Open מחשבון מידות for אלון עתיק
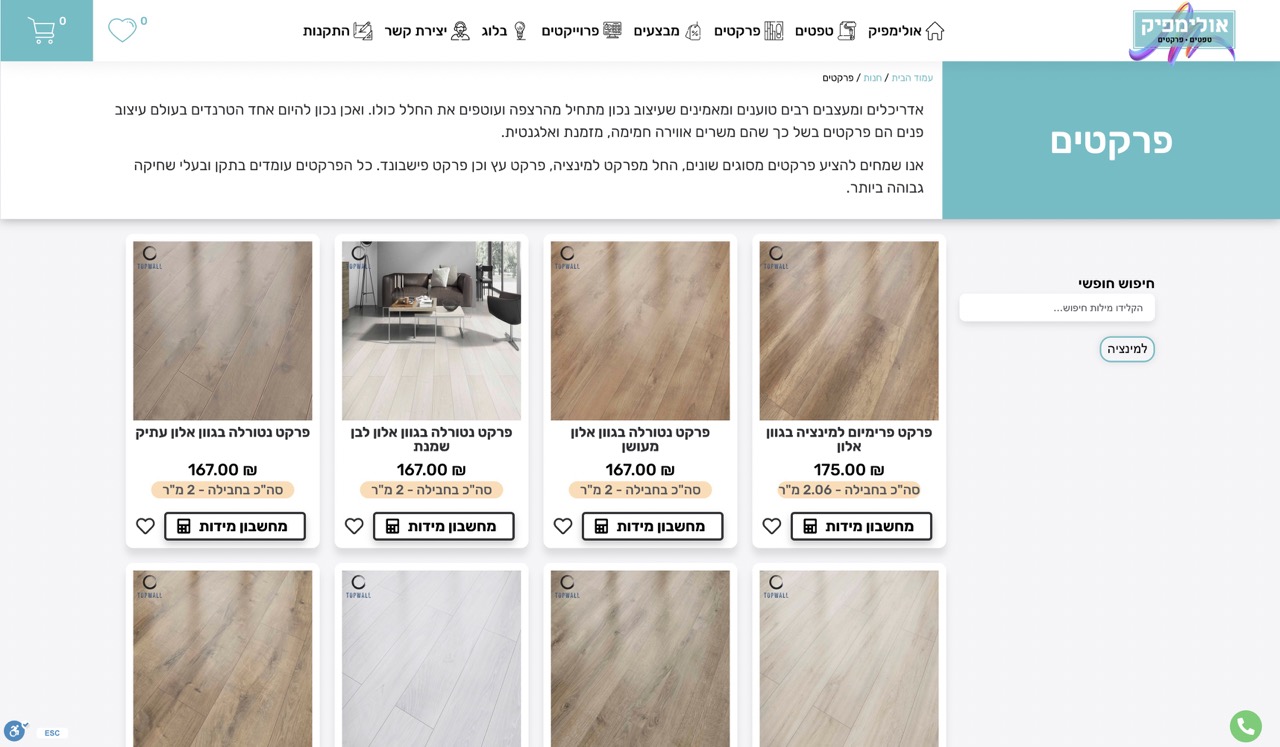The image size is (1280, 747). click(x=235, y=526)
